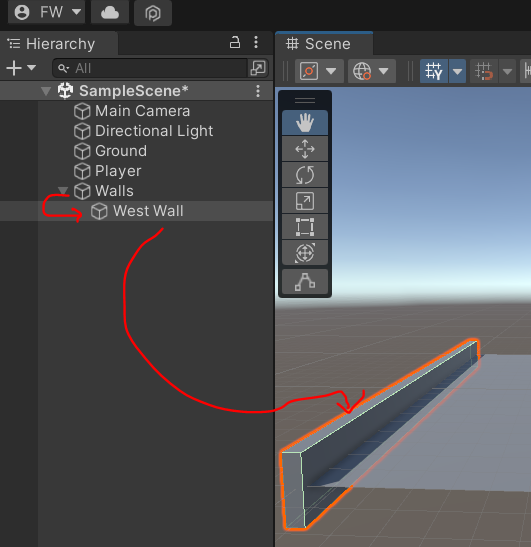531x547 pixels.
Task: Toggle the grid visibility button
Action: (434, 71)
